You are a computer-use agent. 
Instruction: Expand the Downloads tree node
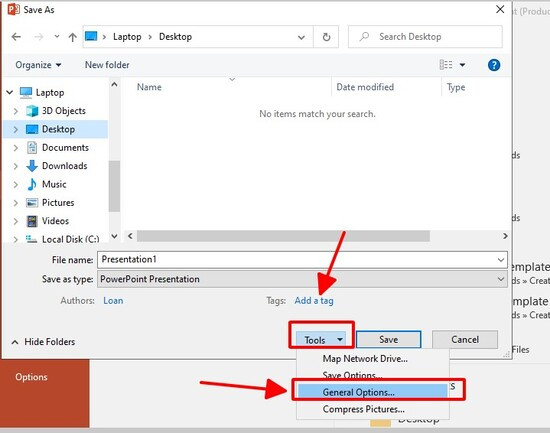[x=15, y=166]
